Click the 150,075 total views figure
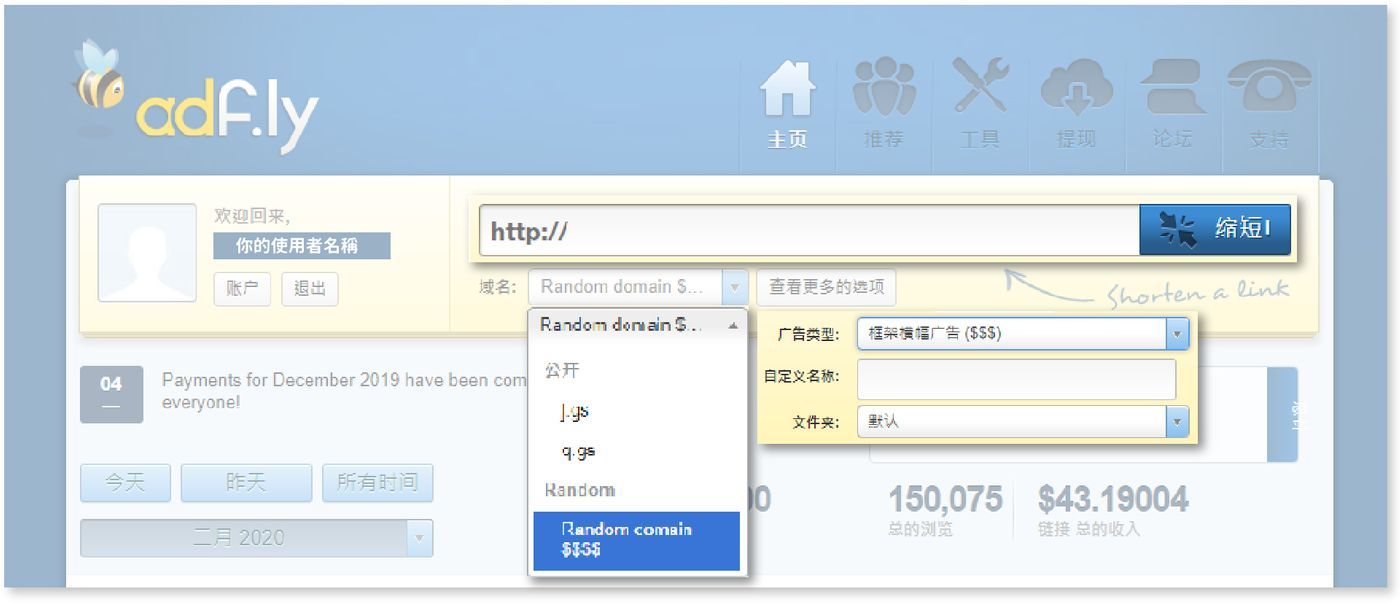1400x604 pixels. pos(945,499)
